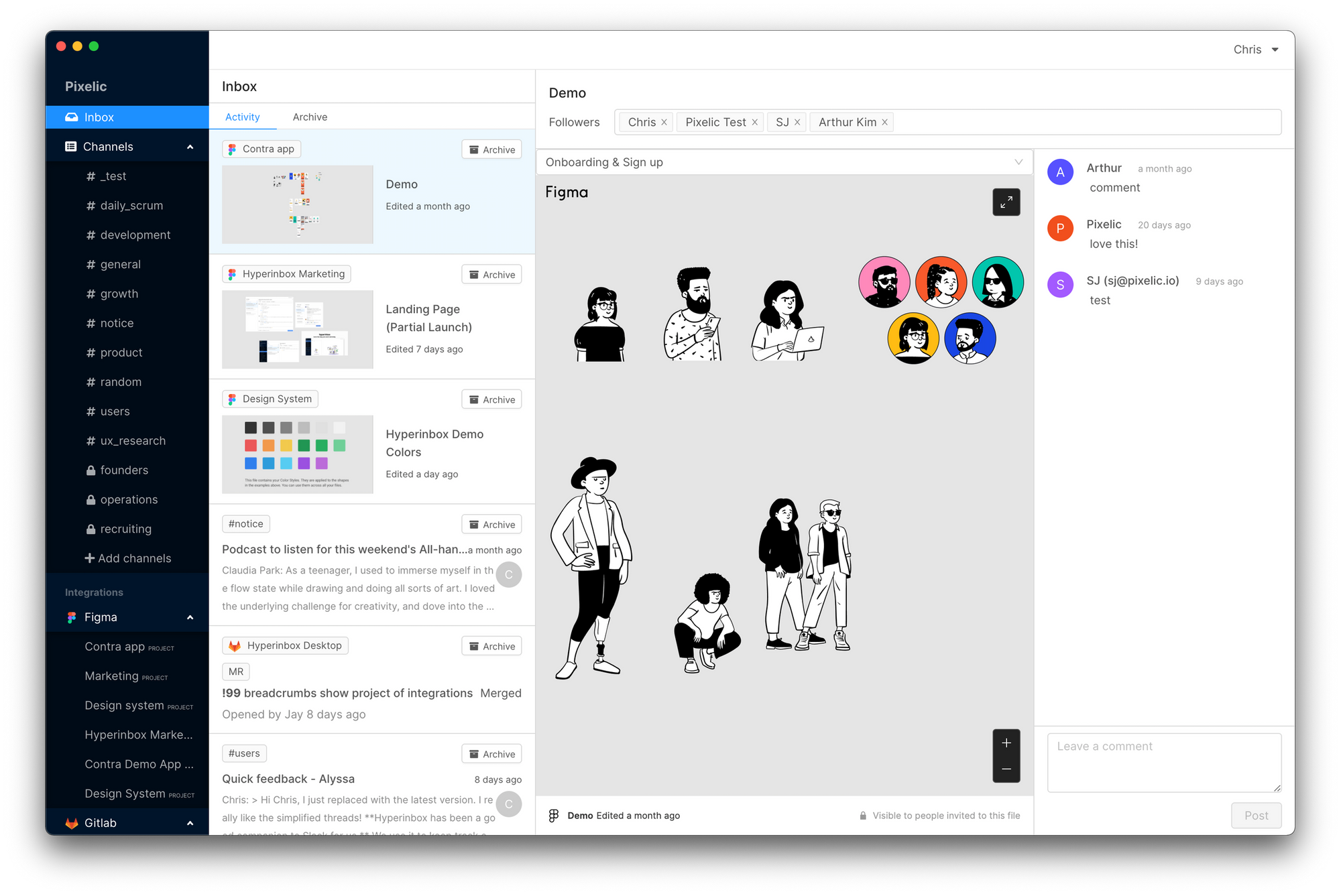Click Add channels
Image resolution: width=1341 pixels, height=896 pixels.
(x=127, y=558)
